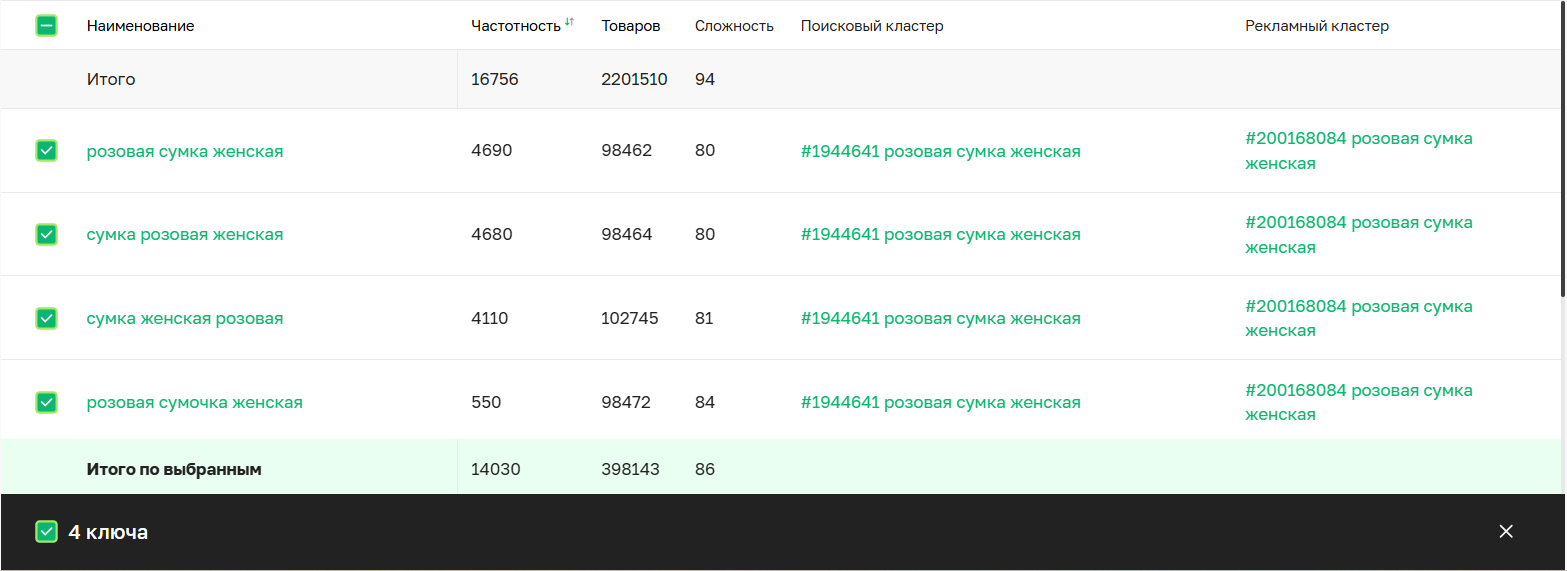Image resolution: width=1567 pixels, height=571 pixels.
Task: Click the sort arrows icon beside Частотность
Action: click(569, 22)
